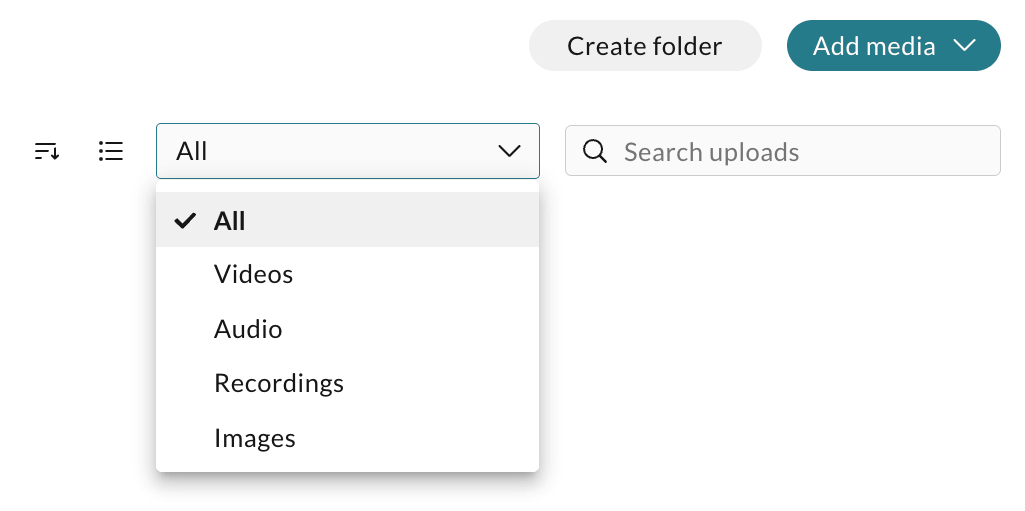Expand the Add media chevron arrow
The height and width of the screenshot is (511, 1025).
pos(964,45)
